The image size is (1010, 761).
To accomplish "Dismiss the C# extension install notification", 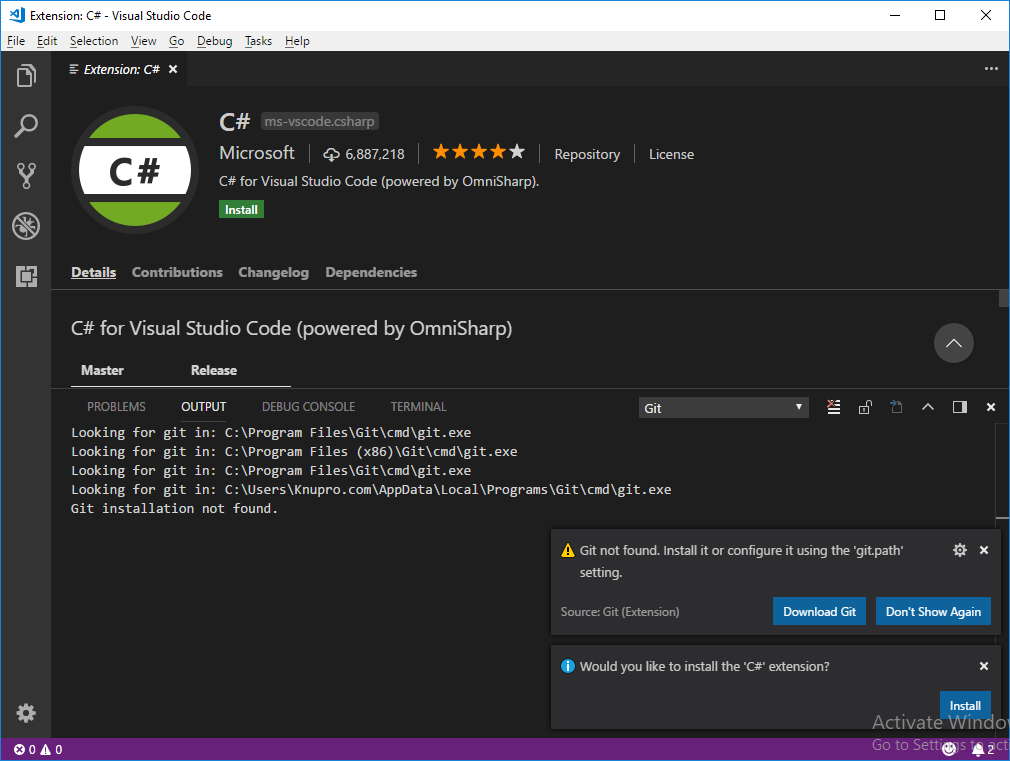I will [984, 666].
